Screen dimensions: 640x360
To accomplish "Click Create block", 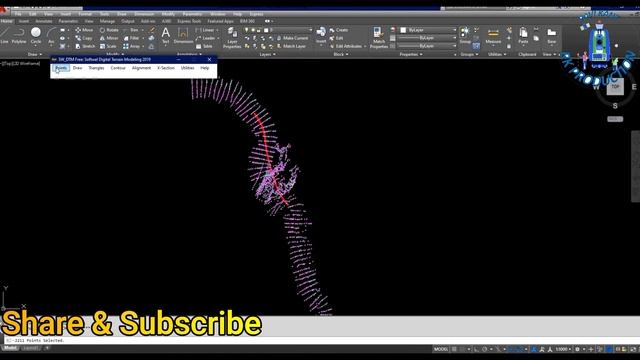I will (339, 30).
